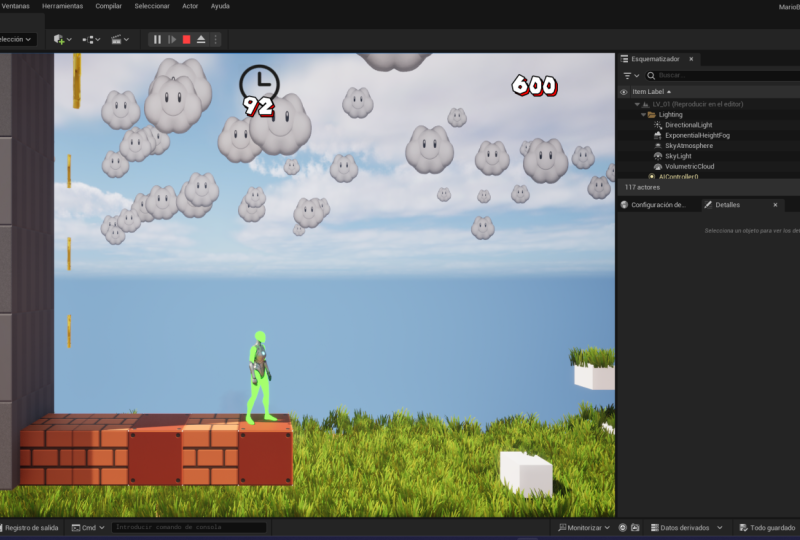Close the Detalles tab
The width and height of the screenshot is (800, 540).
pos(776,205)
